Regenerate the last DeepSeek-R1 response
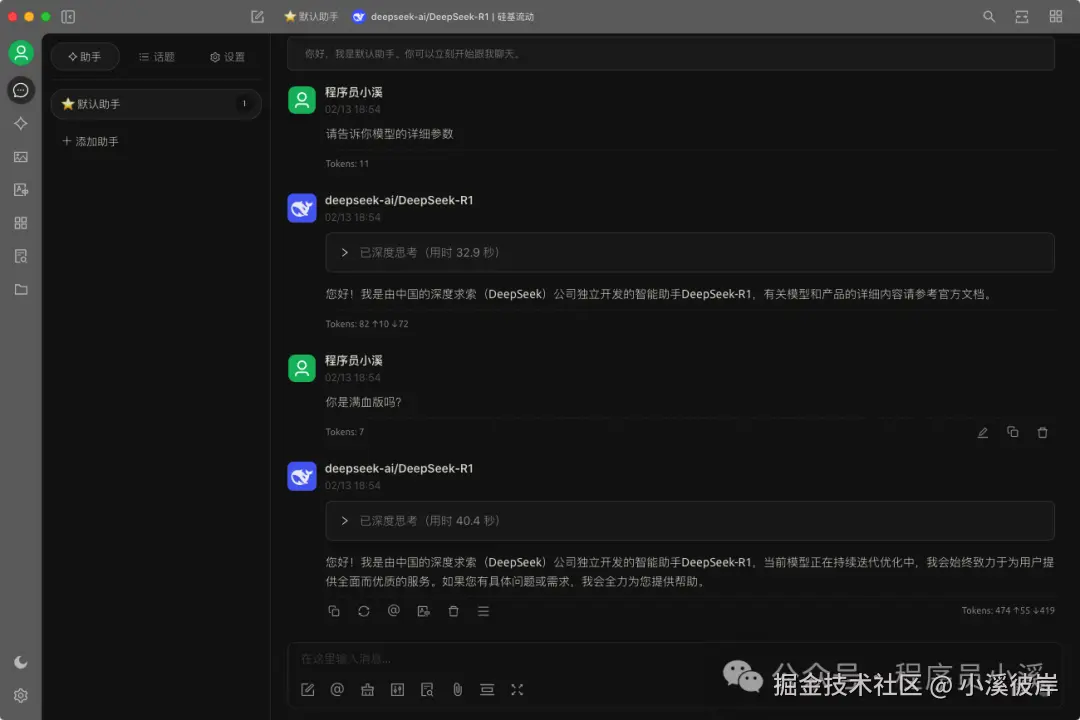1080x720 pixels. point(363,611)
